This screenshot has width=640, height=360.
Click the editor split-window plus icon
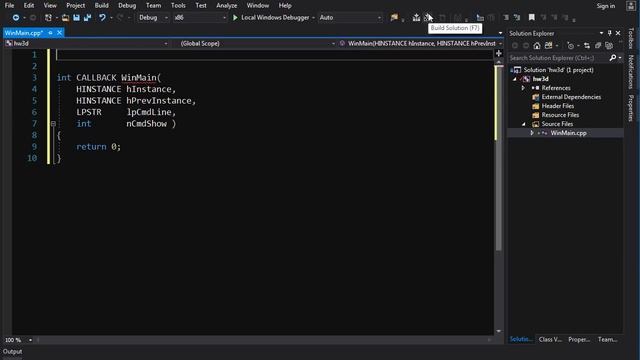(x=499, y=53)
